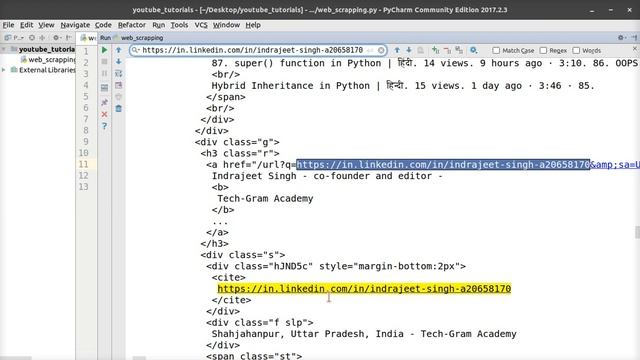Clear the search field with round X
640x360 pixels.
coord(381,50)
